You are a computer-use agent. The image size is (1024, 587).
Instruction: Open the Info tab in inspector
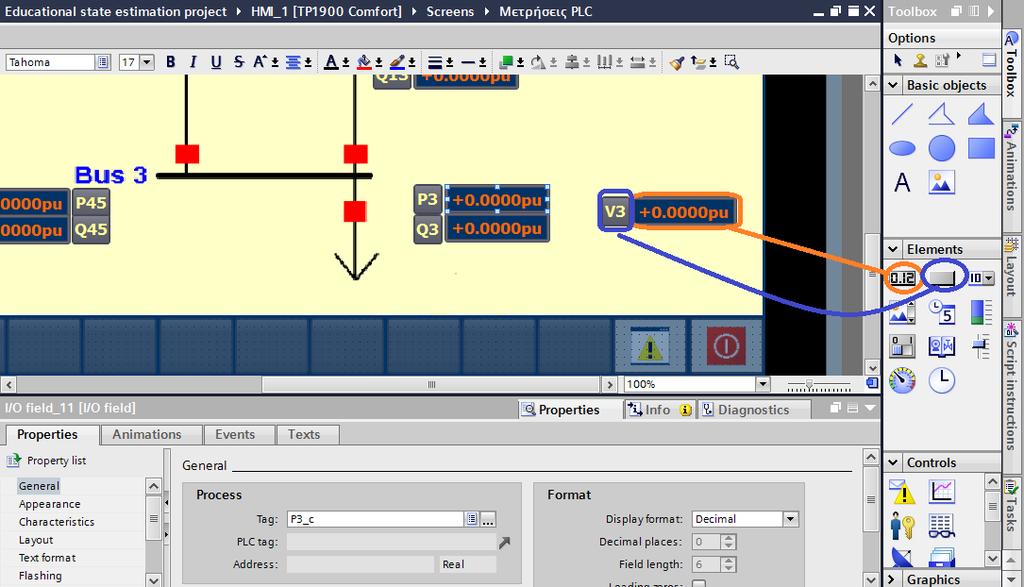658,409
